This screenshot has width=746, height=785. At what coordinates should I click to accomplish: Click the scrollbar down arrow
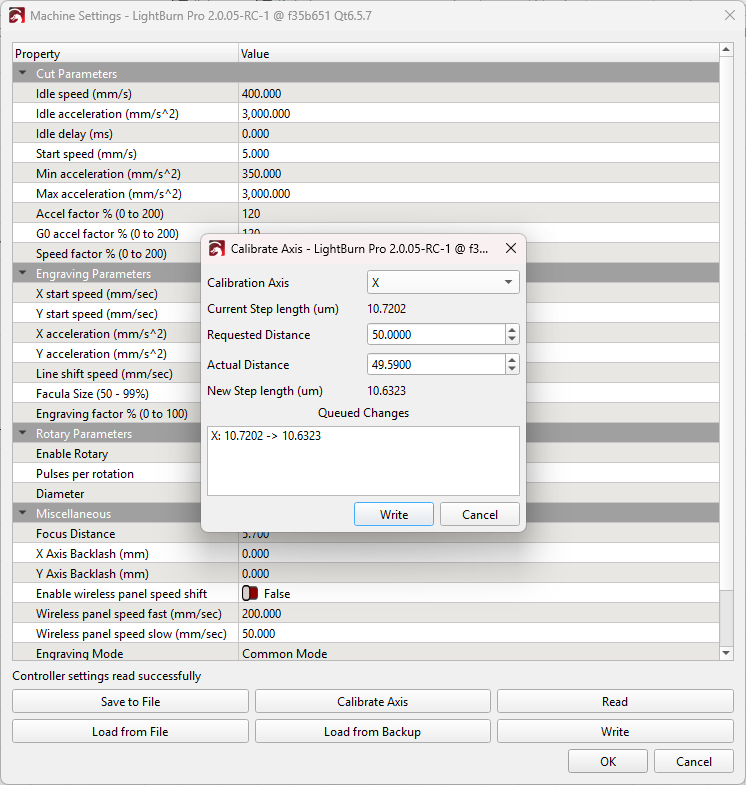[x=726, y=653]
